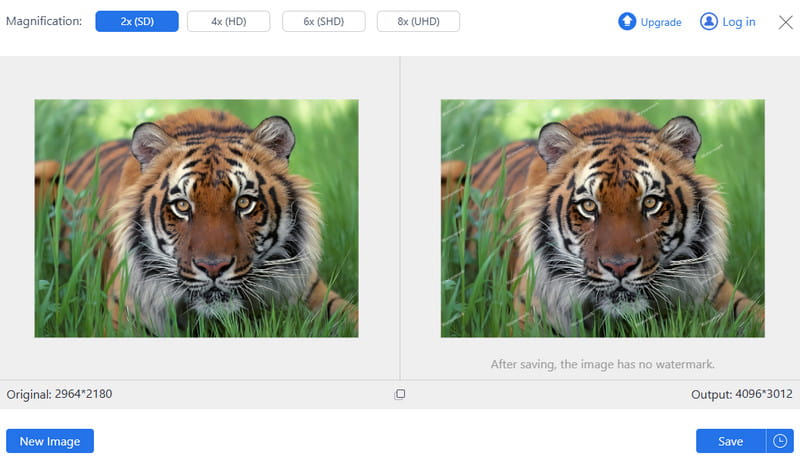Set magnification to 8x (UHD)
The height and width of the screenshot is (466, 800).
[x=418, y=21]
